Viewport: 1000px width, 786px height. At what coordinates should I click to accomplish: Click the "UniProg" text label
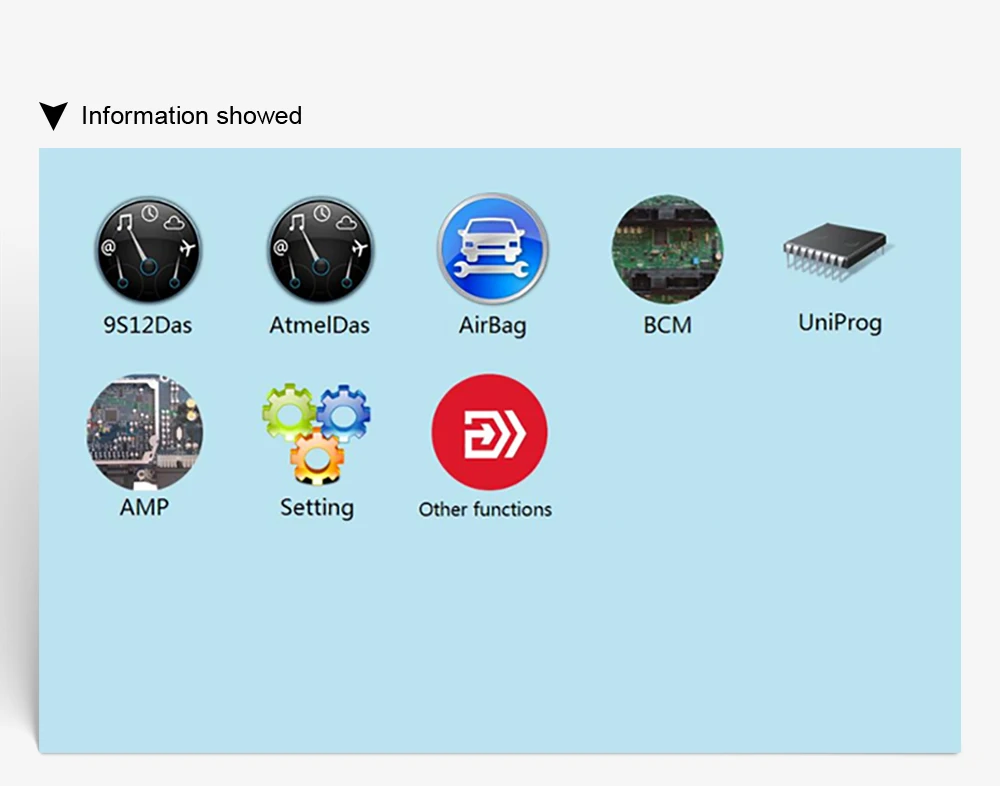coord(840,323)
